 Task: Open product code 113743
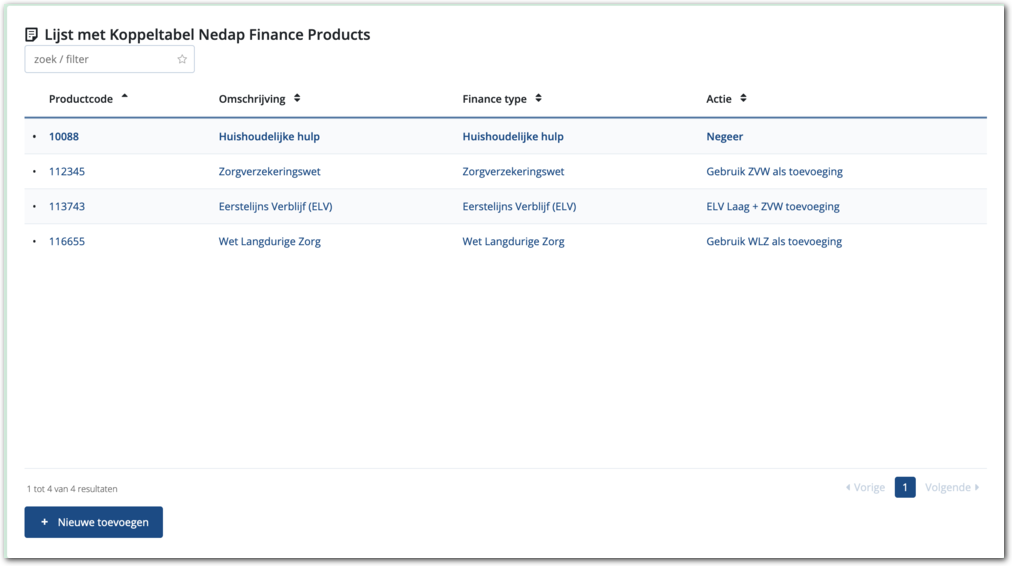pyautogui.click(x=67, y=207)
